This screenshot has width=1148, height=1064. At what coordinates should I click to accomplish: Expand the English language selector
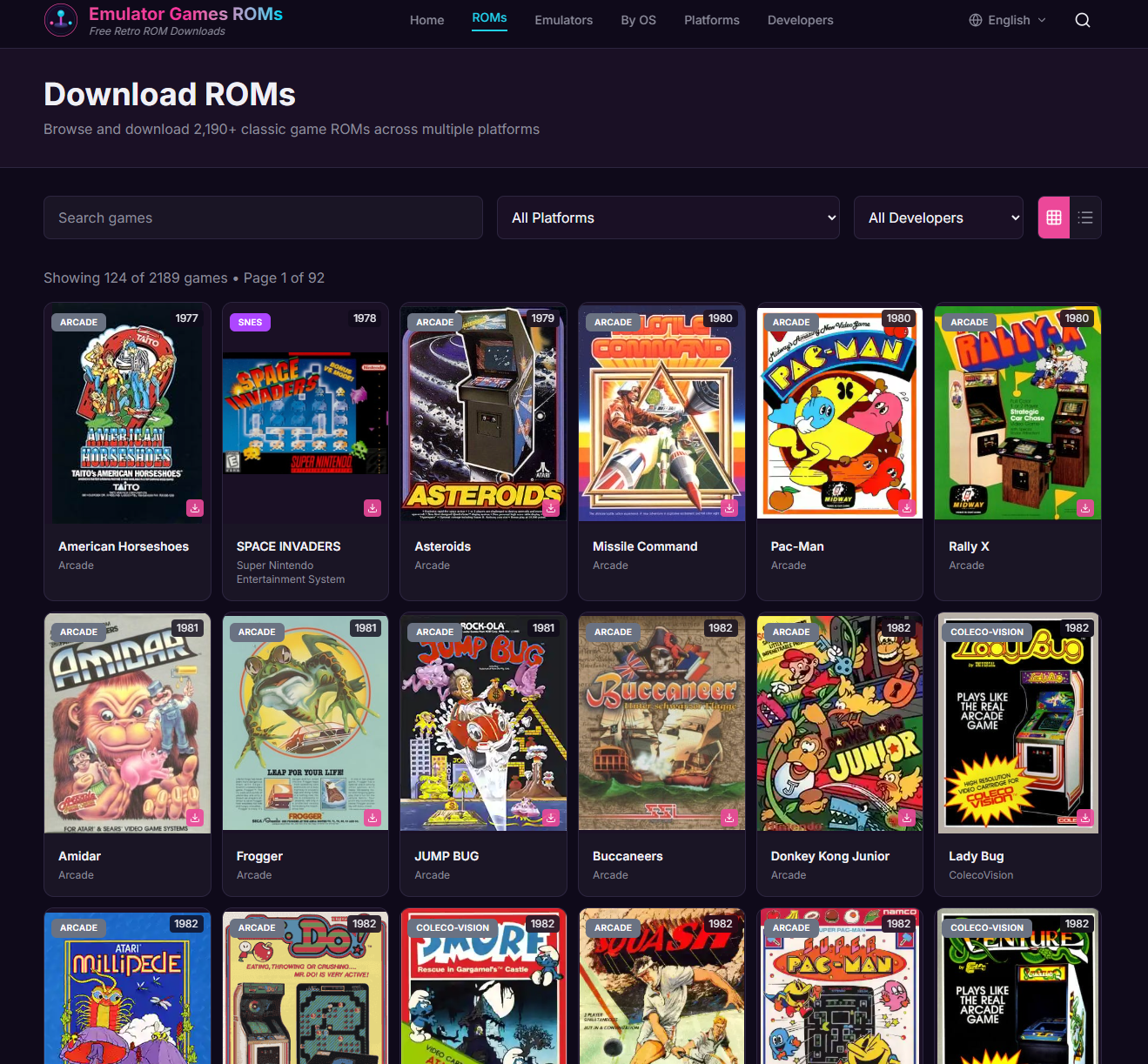pos(1008,20)
